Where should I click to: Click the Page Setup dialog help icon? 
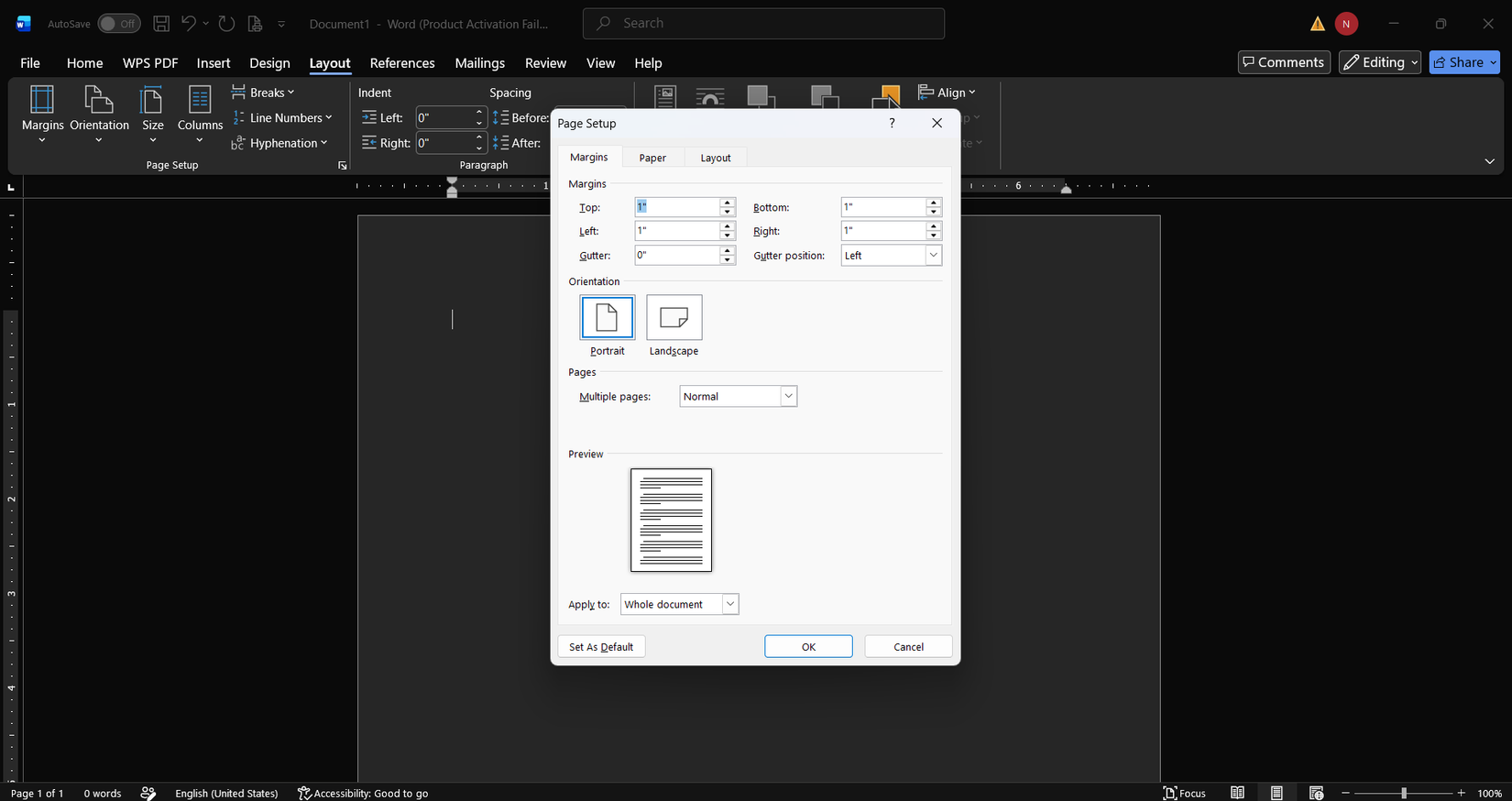[892, 123]
